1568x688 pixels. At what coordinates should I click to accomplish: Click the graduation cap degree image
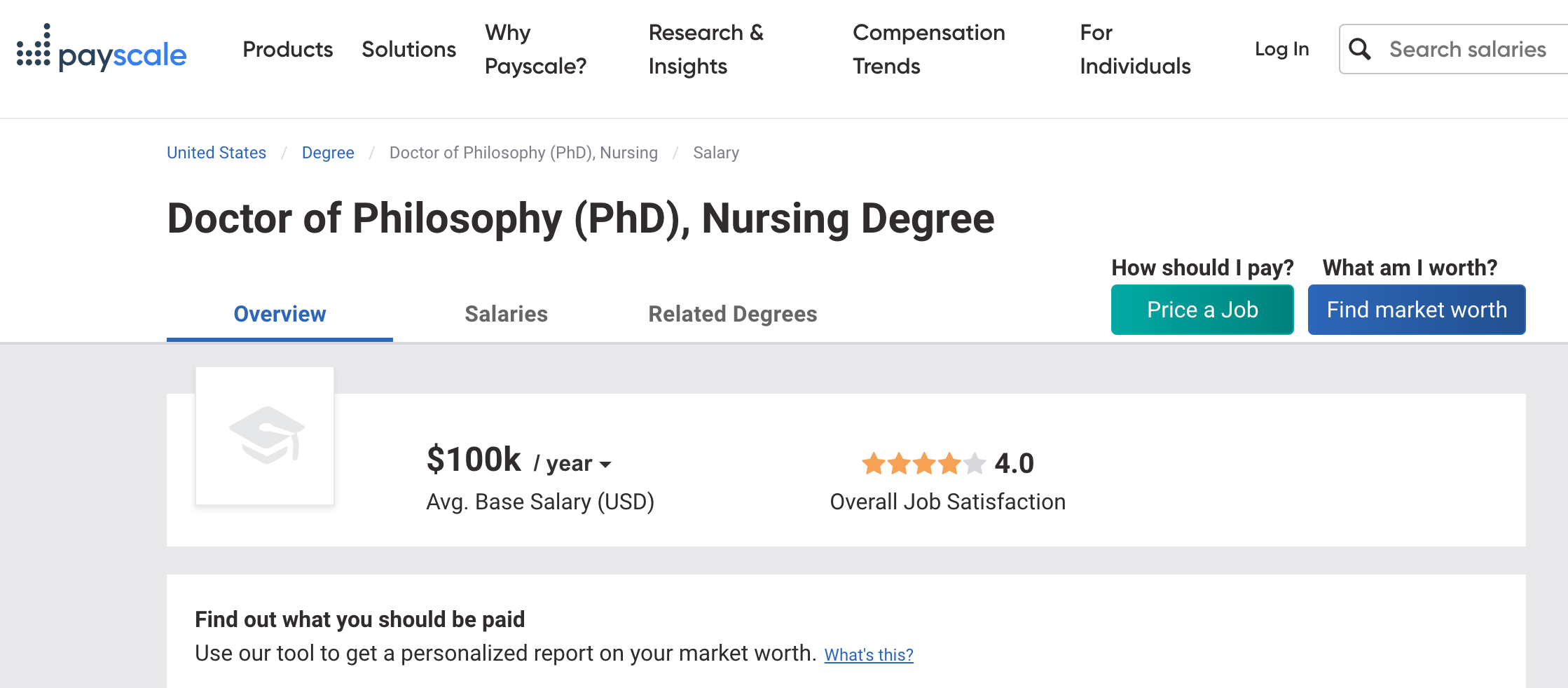[x=266, y=435]
